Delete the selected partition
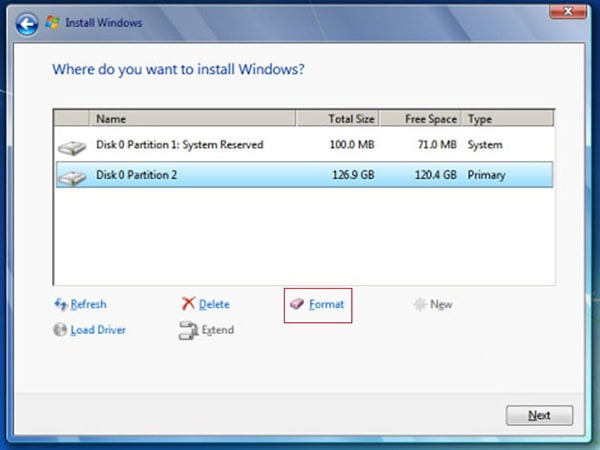Screen dimensions: 600x450 [x=214, y=305]
